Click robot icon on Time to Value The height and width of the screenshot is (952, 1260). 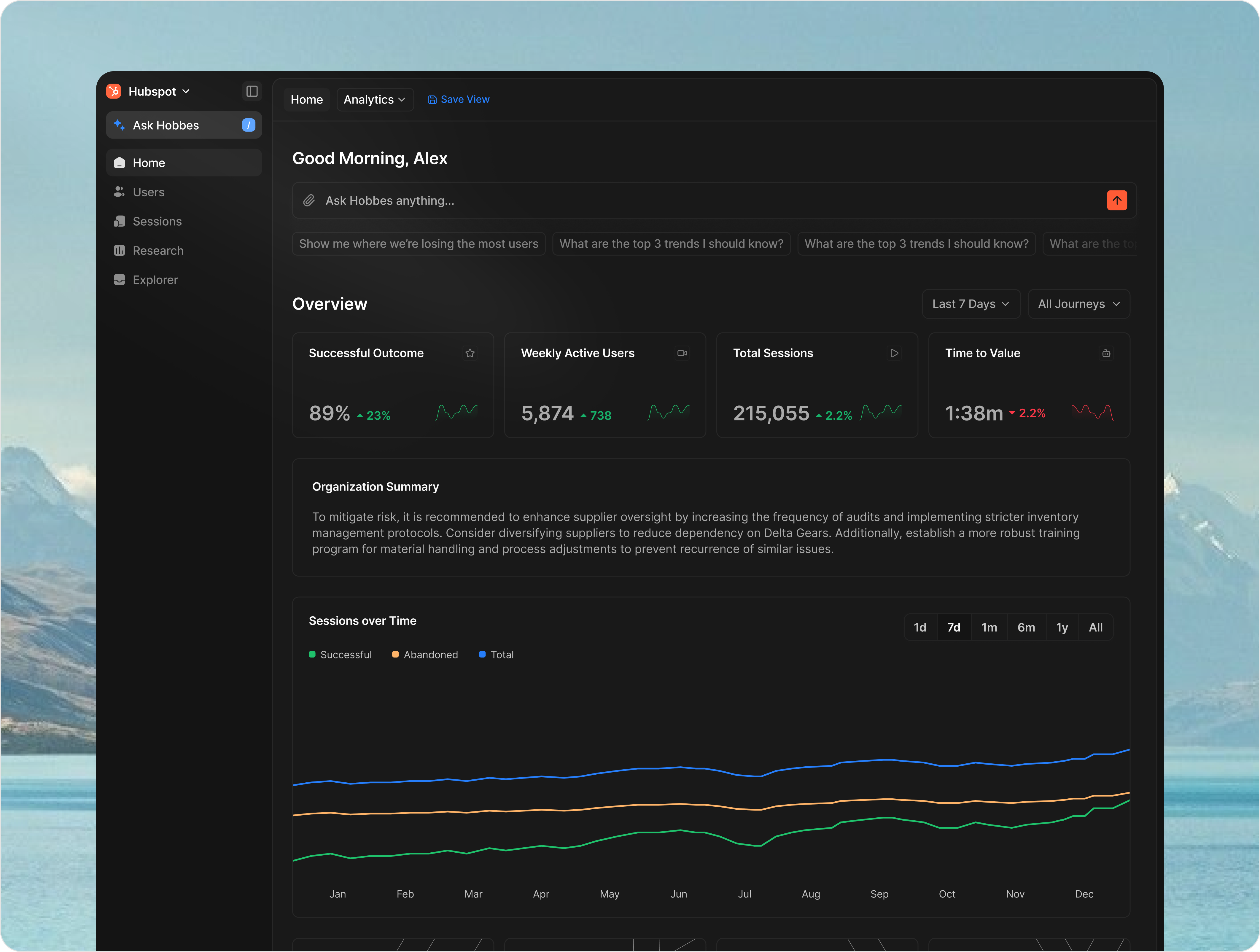coord(1106,353)
